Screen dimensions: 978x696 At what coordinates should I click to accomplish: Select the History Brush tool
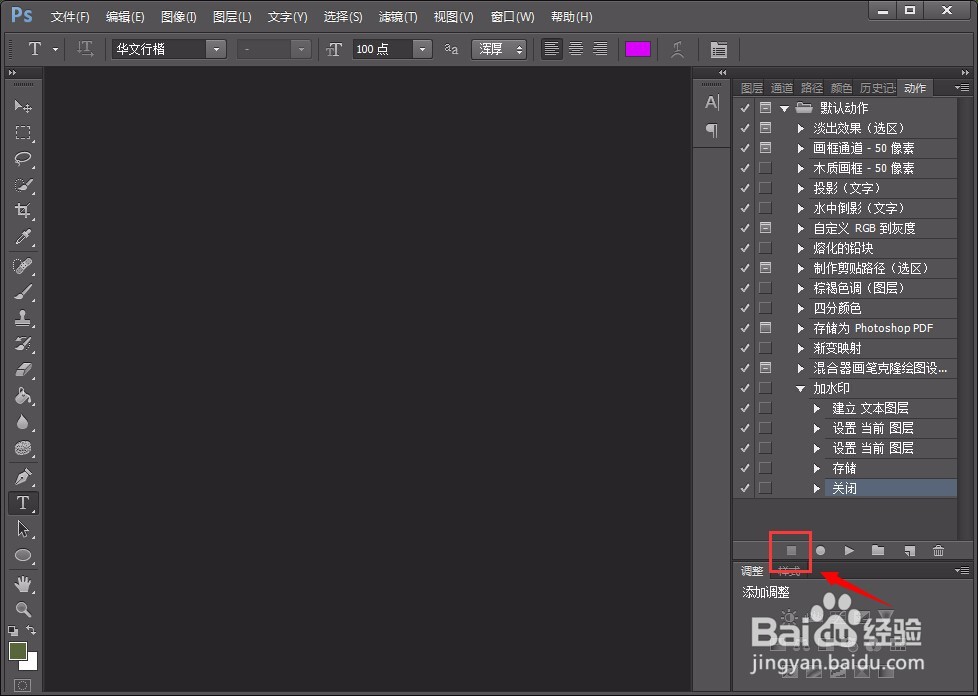click(x=23, y=344)
